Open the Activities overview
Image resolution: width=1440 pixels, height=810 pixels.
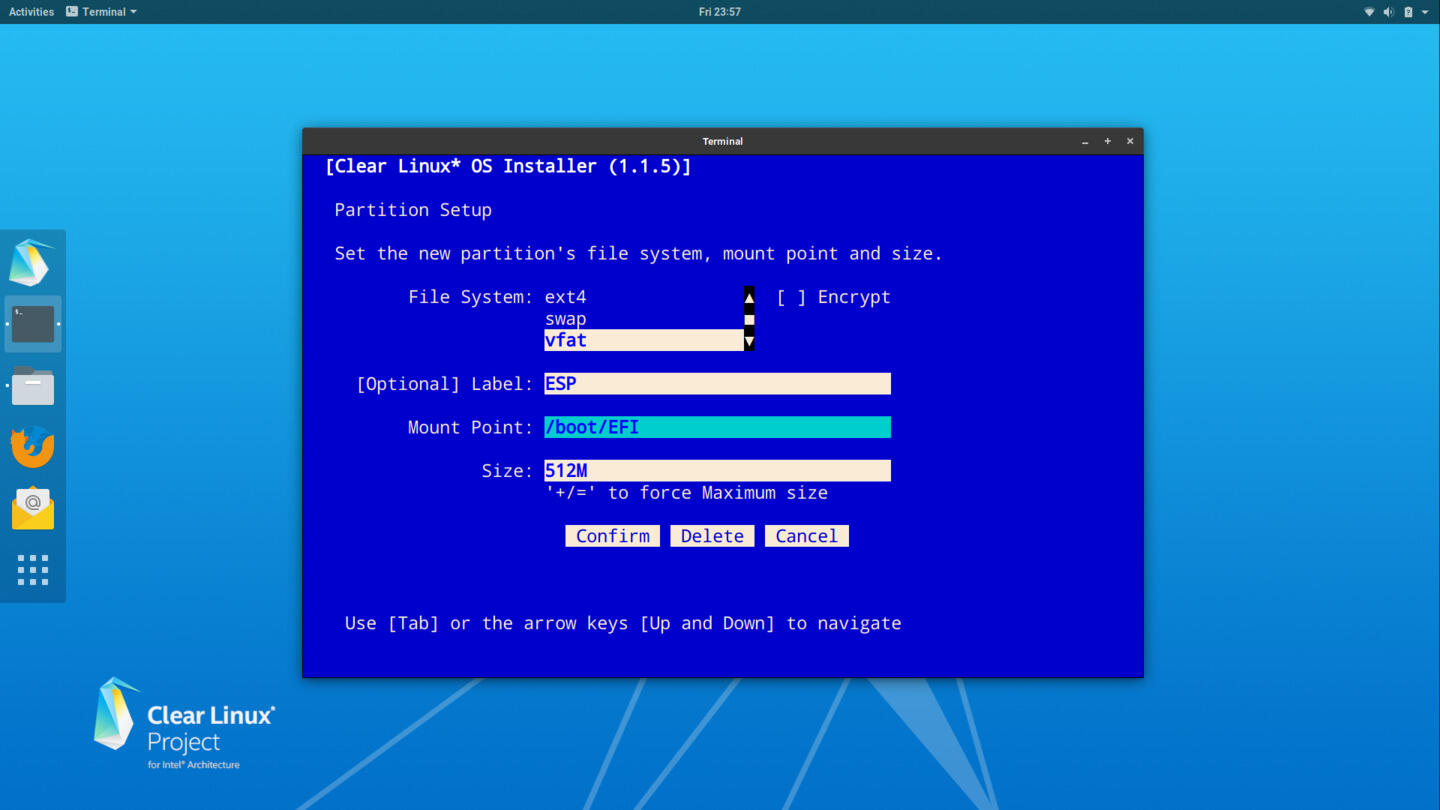[x=31, y=12]
